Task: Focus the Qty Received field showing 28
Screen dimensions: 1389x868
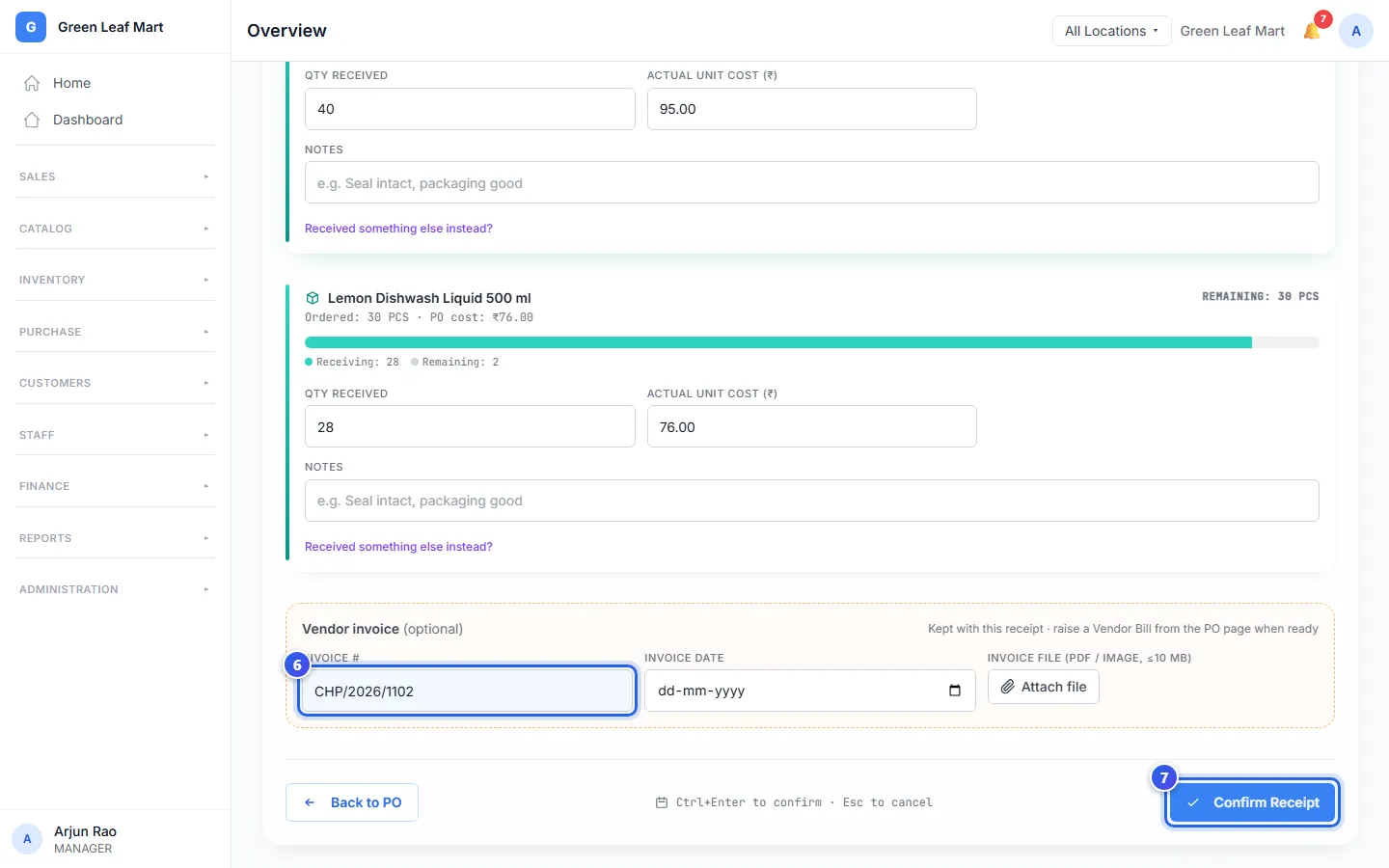Action: pos(470,426)
